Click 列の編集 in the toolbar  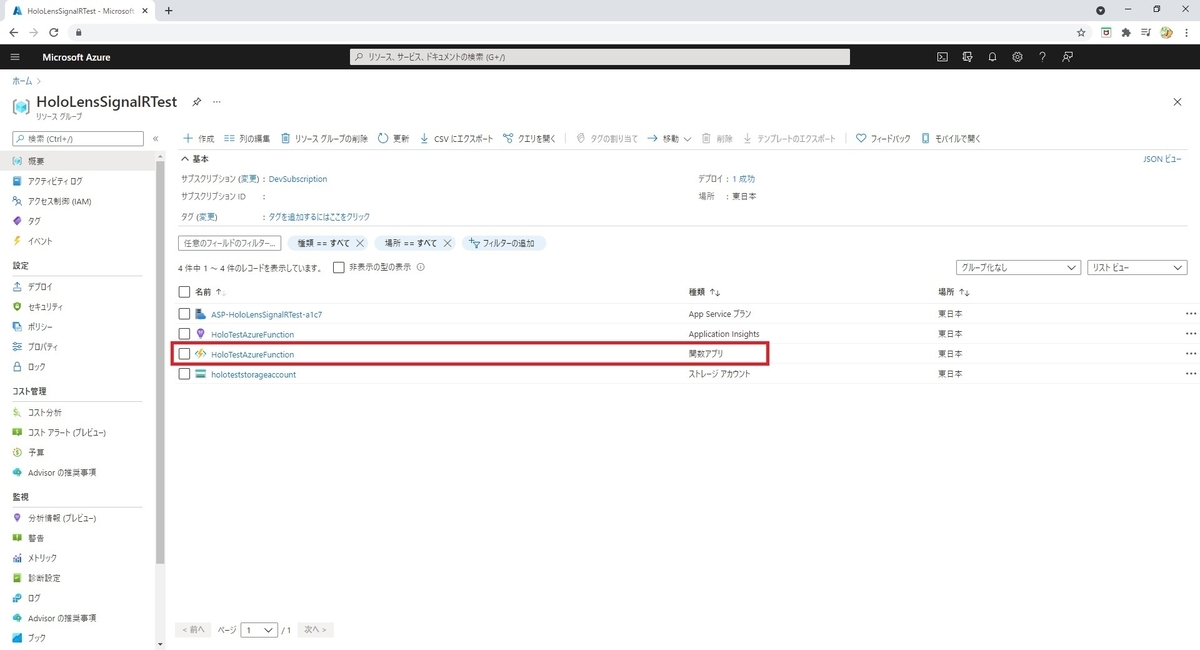(247, 138)
